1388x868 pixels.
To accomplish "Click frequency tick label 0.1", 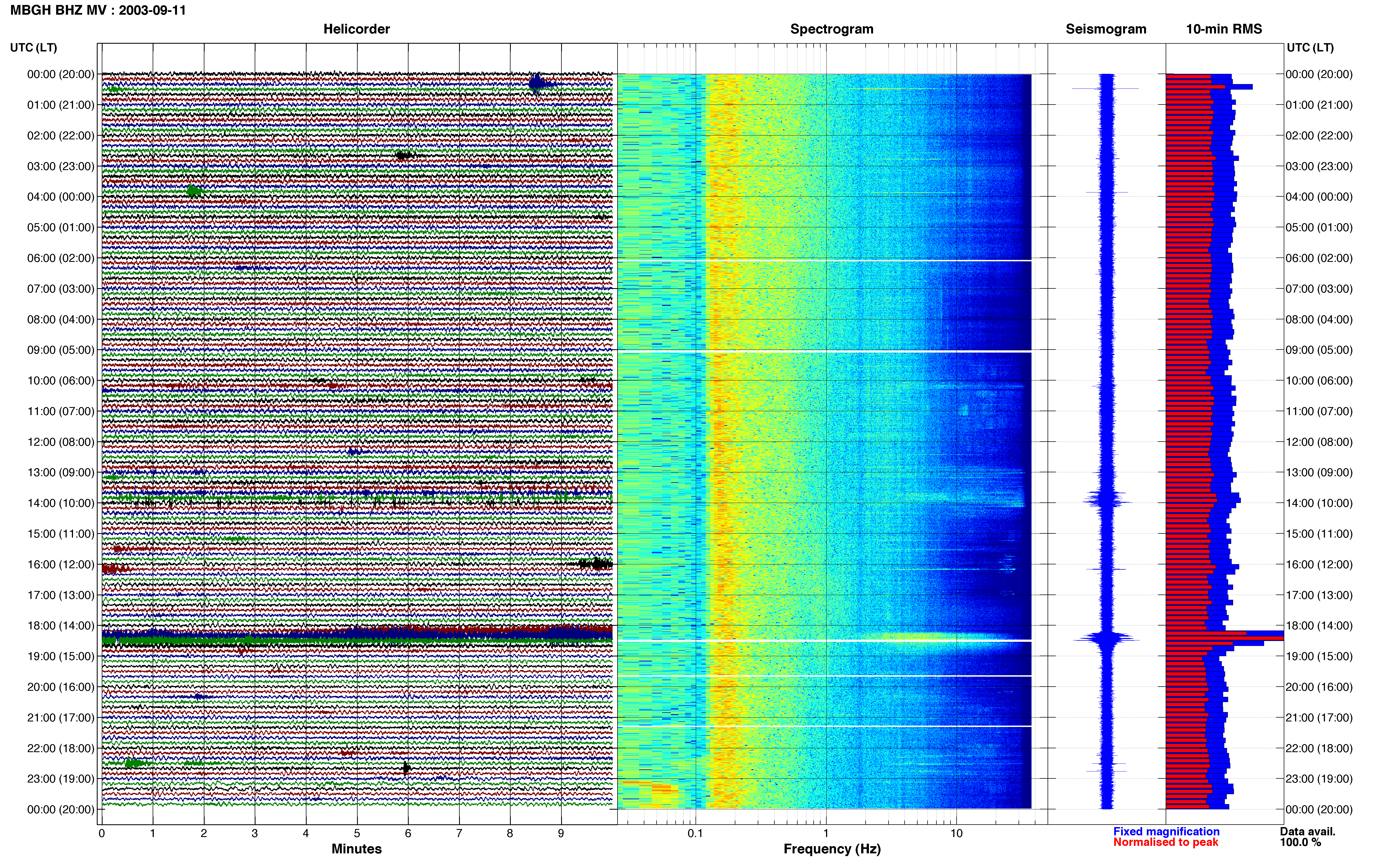I will pyautogui.click(x=695, y=833).
